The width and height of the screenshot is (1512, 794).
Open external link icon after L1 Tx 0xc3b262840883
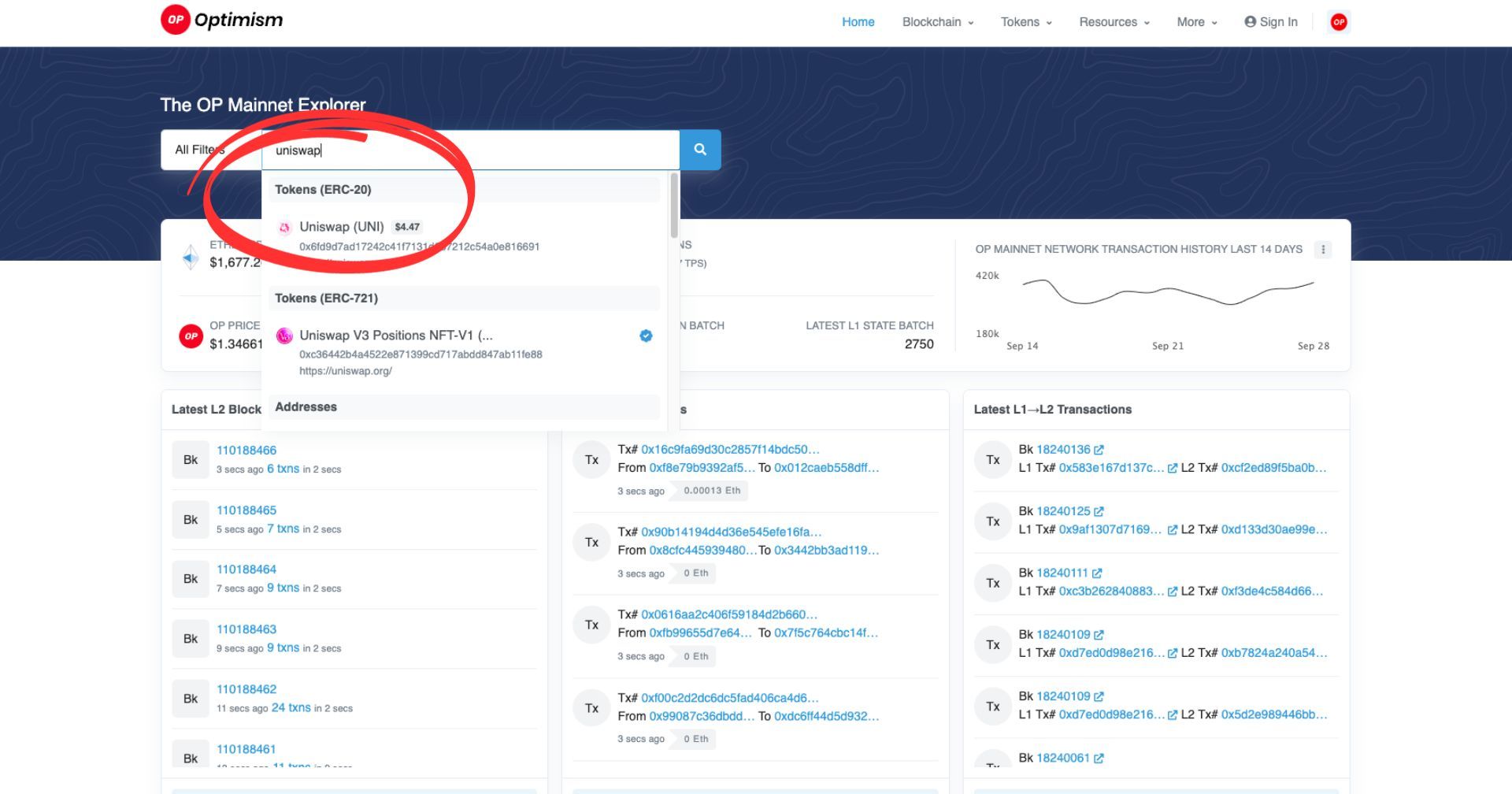point(1172,592)
